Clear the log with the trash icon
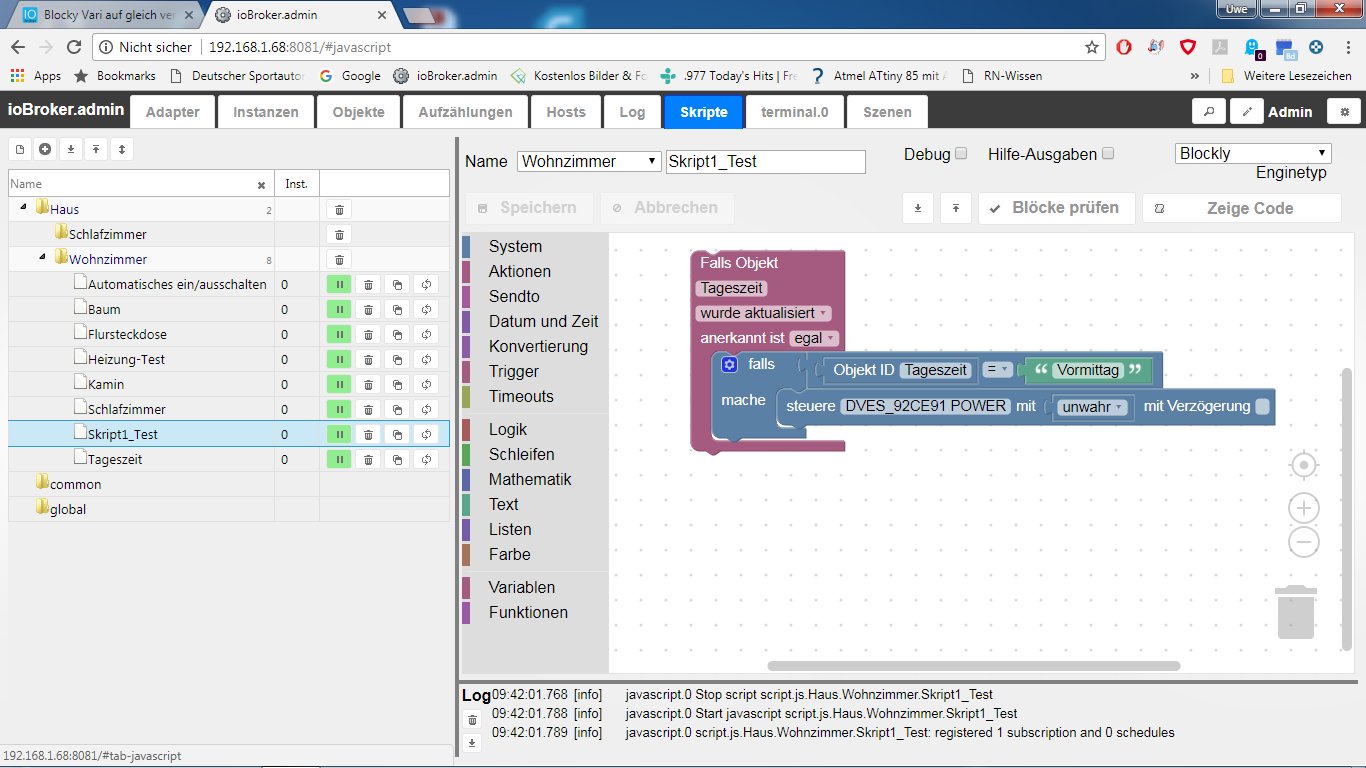The image size is (1366, 768). (x=472, y=720)
